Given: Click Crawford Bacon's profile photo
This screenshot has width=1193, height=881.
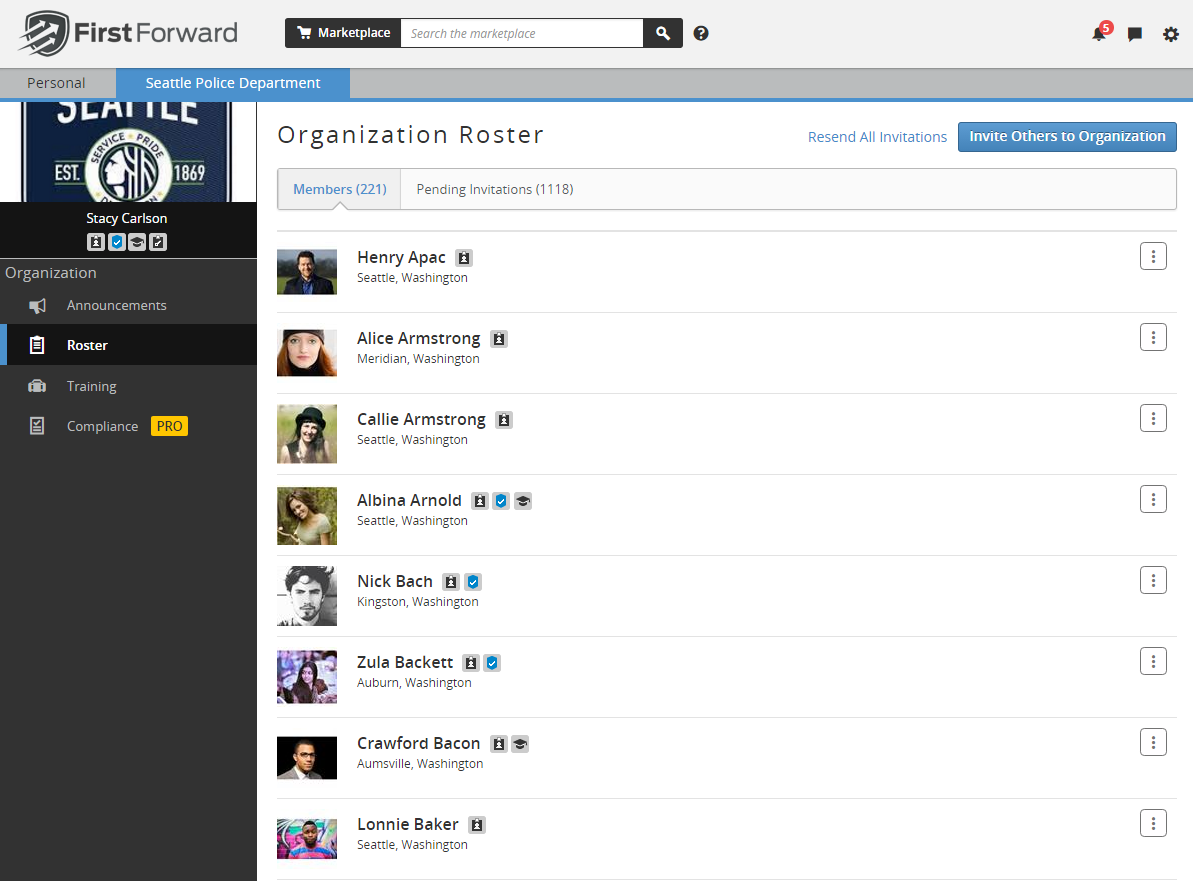Looking at the screenshot, I should (x=307, y=758).
